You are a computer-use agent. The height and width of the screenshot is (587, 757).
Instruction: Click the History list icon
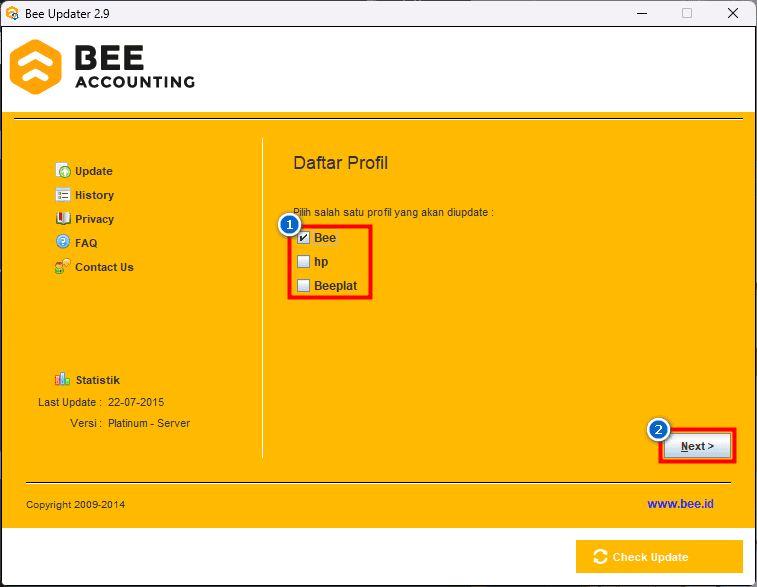tap(63, 195)
